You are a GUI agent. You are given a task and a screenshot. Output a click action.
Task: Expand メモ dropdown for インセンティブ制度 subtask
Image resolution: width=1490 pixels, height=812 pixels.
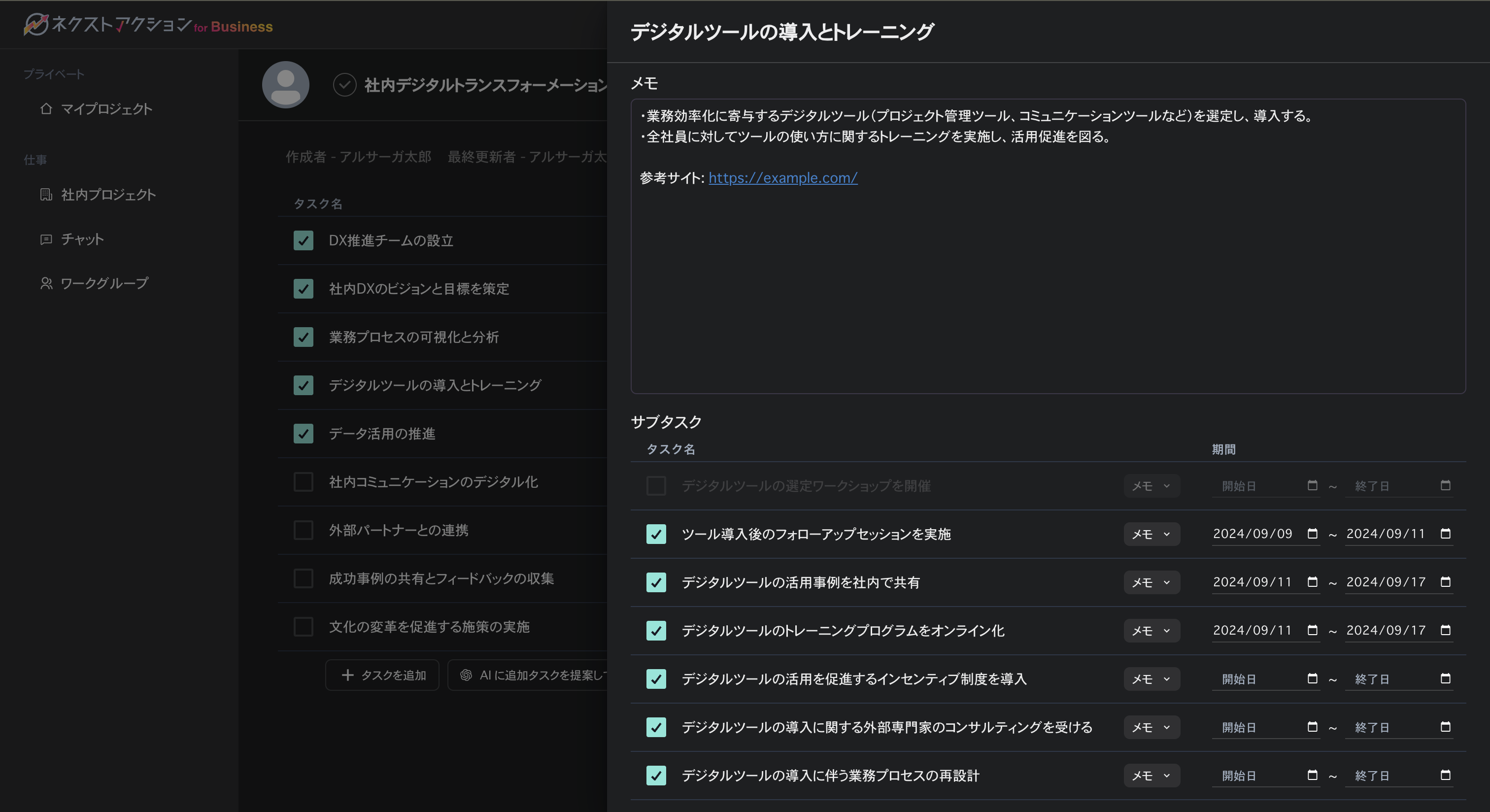pyautogui.click(x=1151, y=679)
